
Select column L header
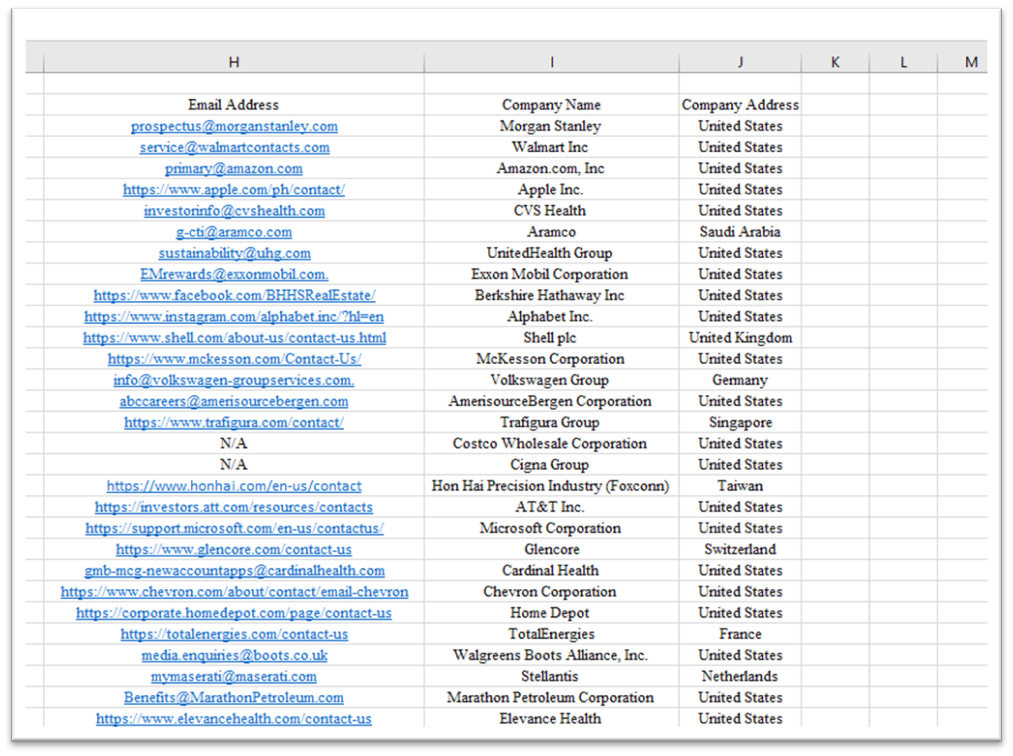point(903,62)
